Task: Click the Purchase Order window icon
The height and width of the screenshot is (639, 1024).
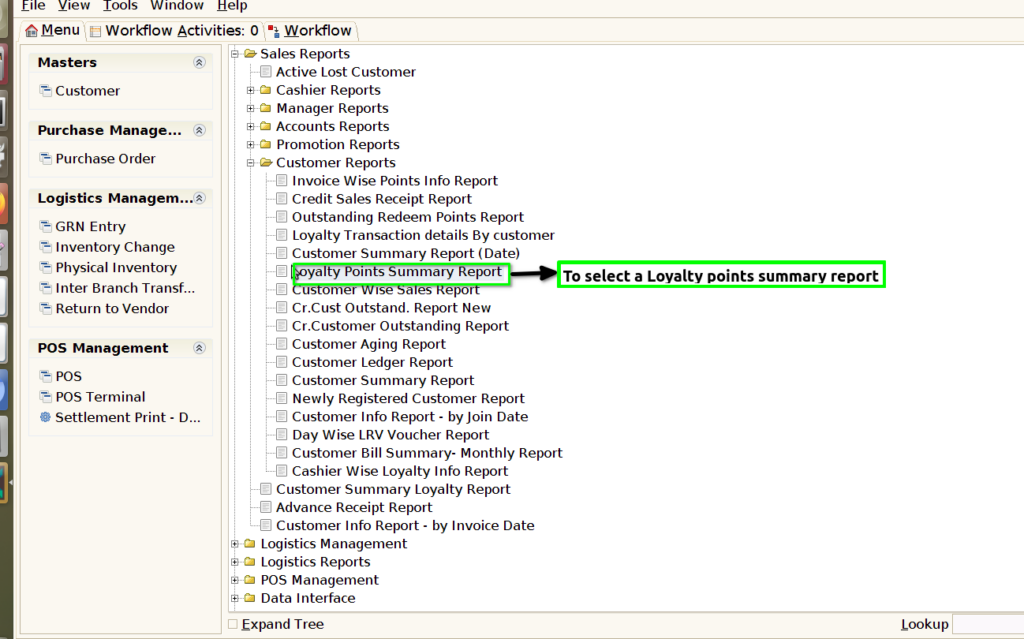Action: pos(45,158)
